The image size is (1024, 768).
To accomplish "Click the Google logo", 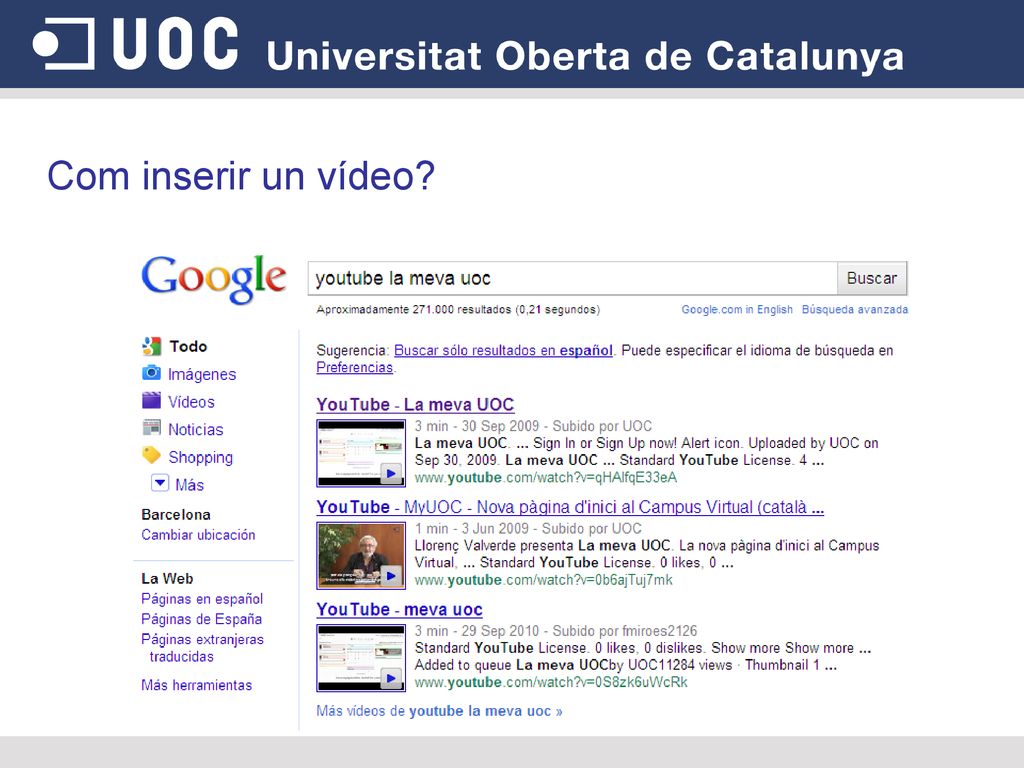I will (214, 279).
